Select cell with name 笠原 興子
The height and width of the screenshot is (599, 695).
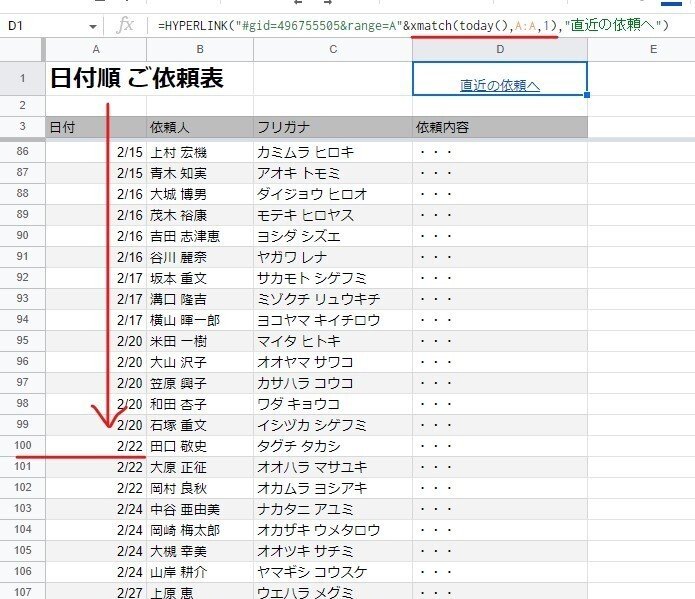point(200,383)
